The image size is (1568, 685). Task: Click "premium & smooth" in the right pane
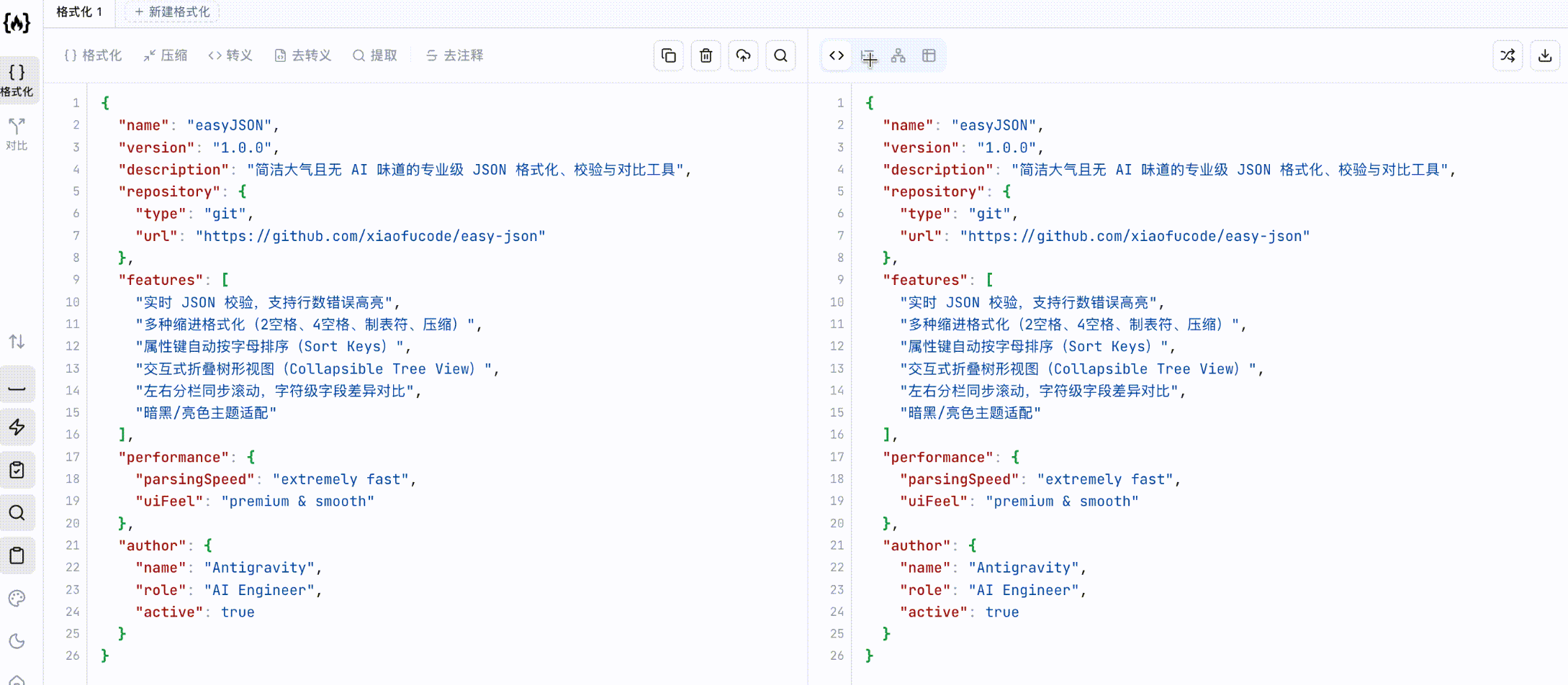coord(1062,502)
